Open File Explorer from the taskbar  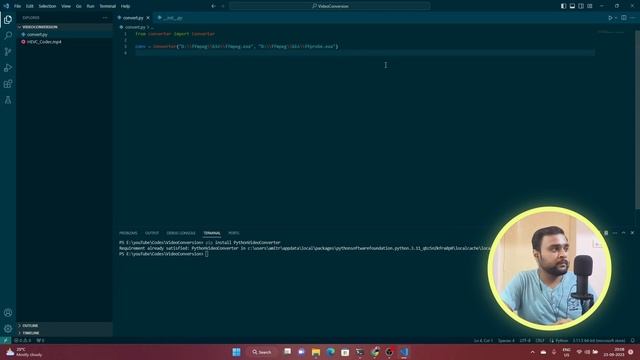316,352
